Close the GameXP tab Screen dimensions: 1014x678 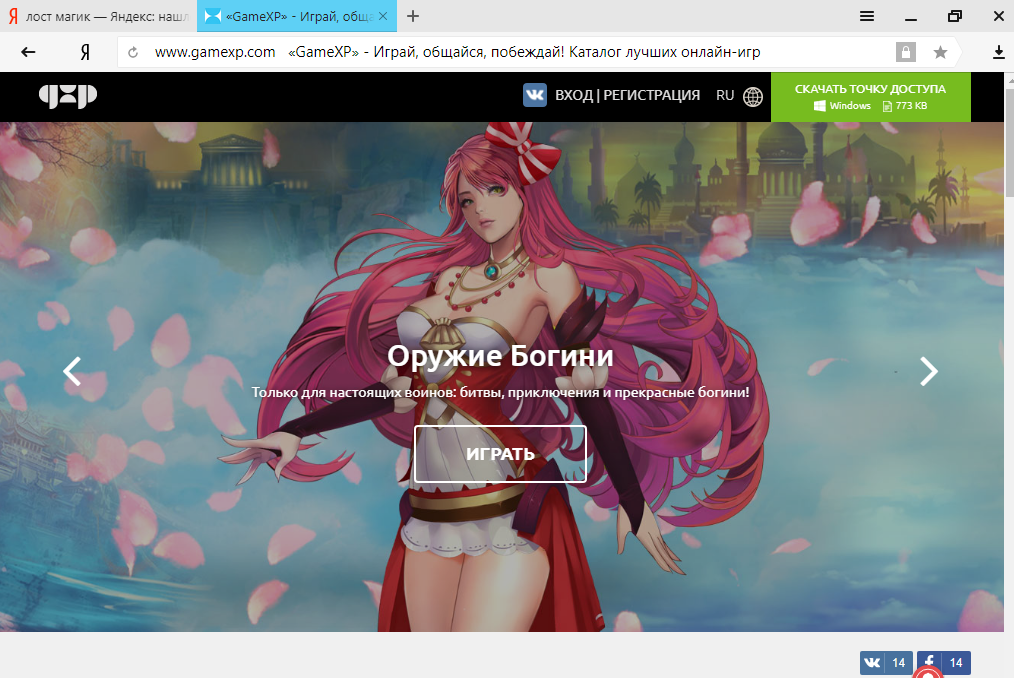point(383,16)
